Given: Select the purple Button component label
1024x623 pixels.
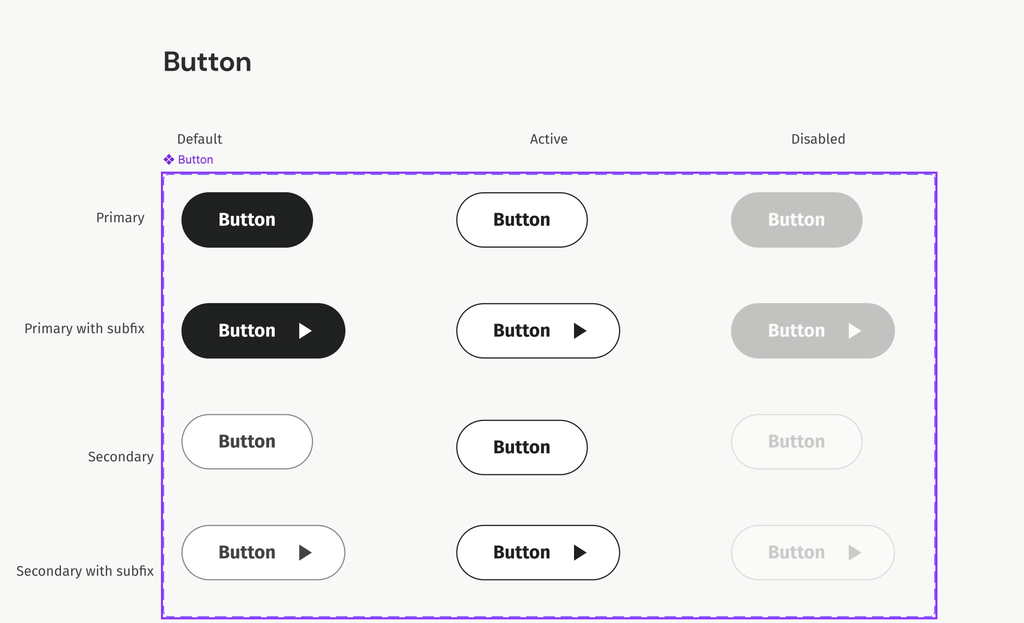Looking at the screenshot, I should pyautogui.click(x=195, y=160).
